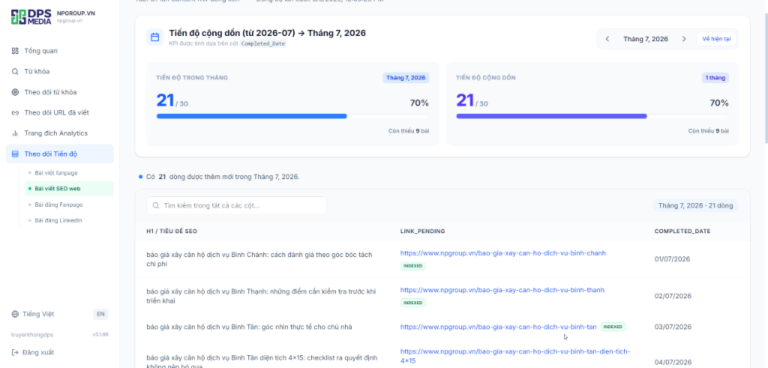The height and width of the screenshot is (368, 768).
Task: Click the search icon in the search box
Action: [x=156, y=206]
